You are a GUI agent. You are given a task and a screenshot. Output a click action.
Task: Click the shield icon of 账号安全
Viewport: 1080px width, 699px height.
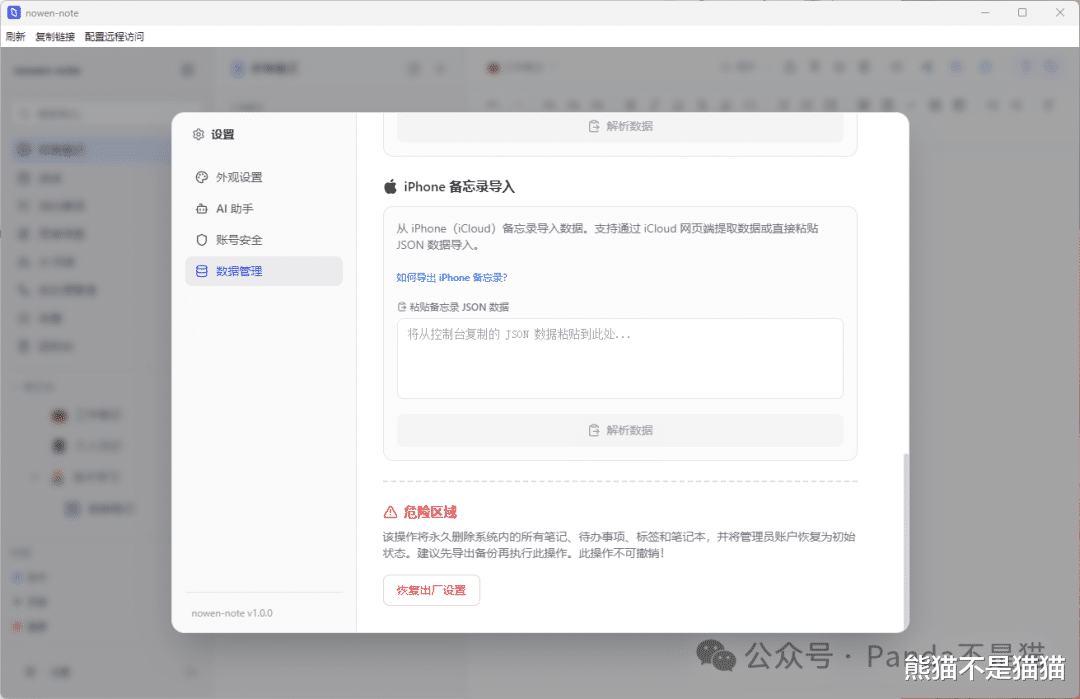coord(202,240)
